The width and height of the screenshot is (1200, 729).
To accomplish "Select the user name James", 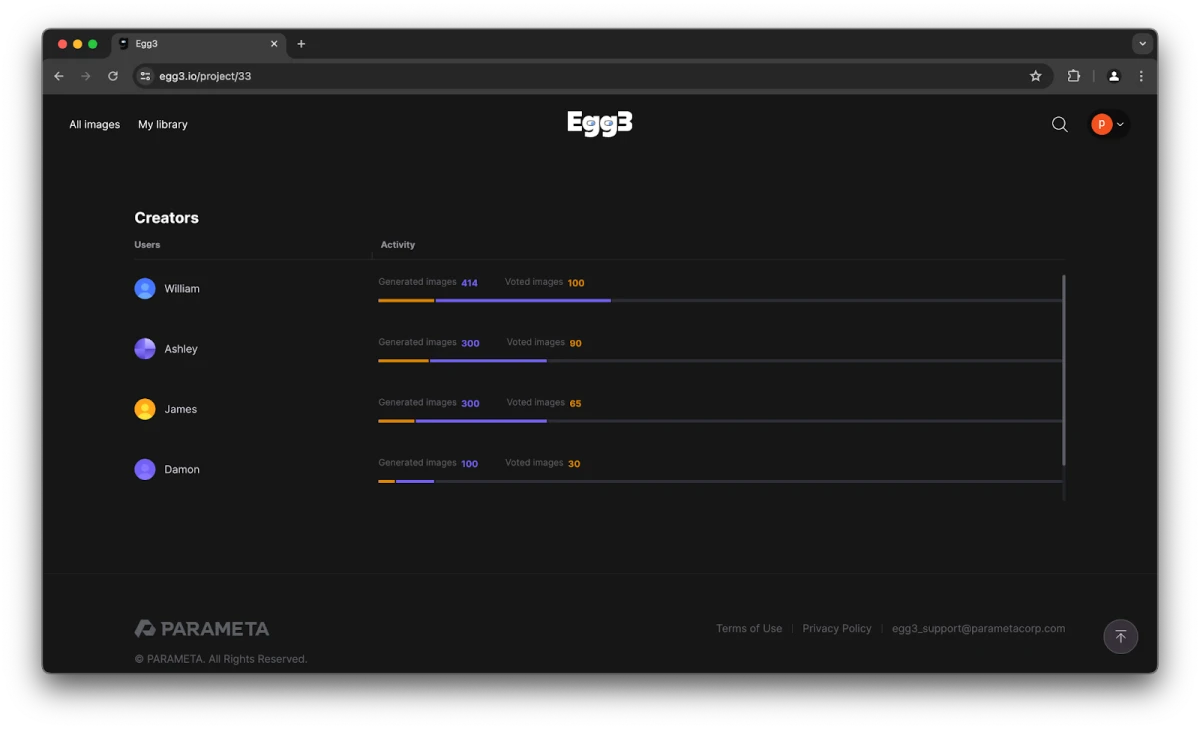I will [181, 409].
